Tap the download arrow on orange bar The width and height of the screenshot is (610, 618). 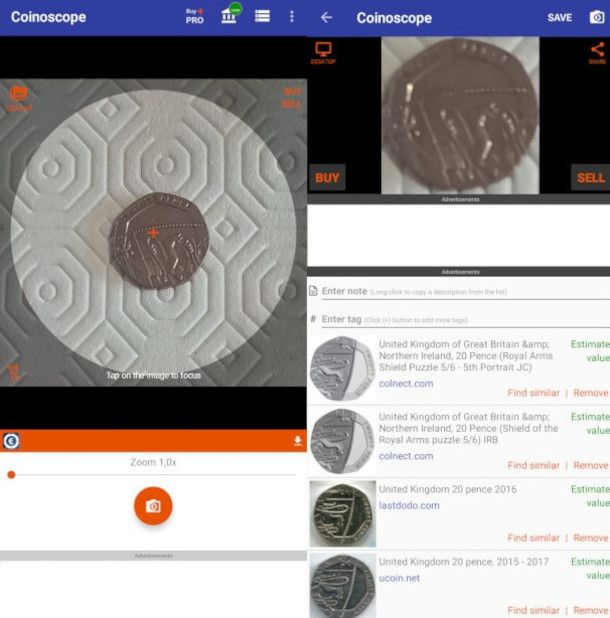click(x=298, y=441)
